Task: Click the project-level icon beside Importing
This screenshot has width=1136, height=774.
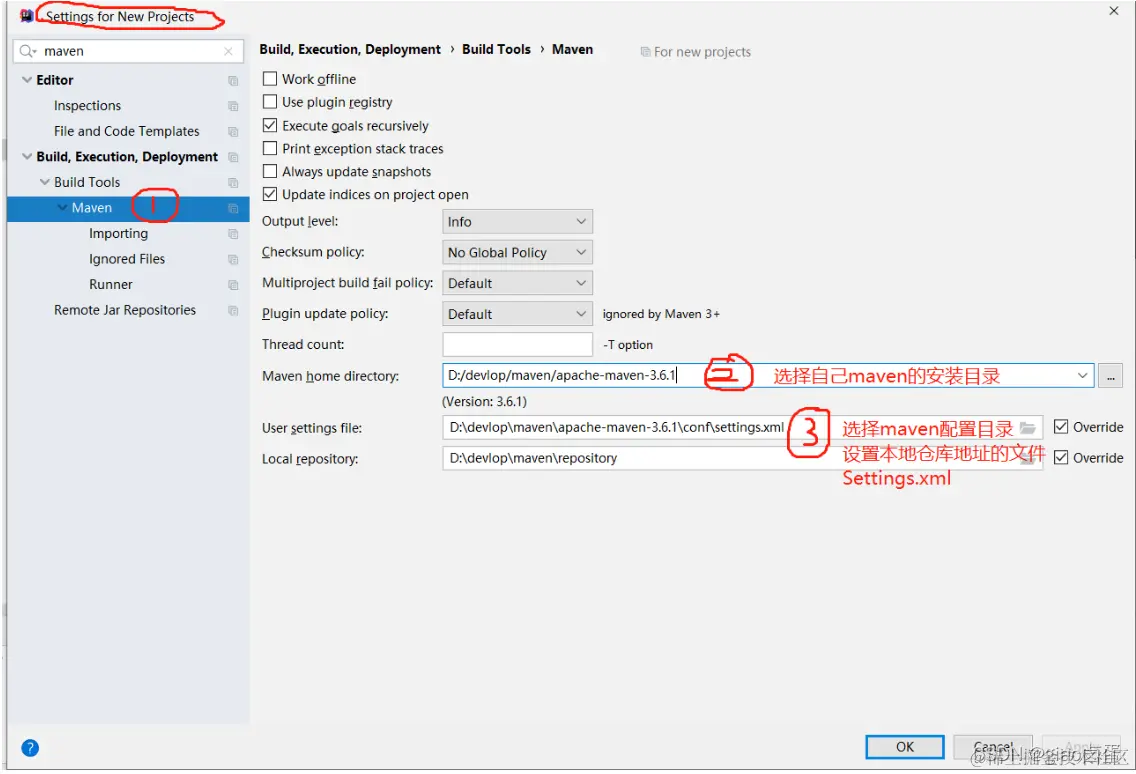Action: point(233,233)
